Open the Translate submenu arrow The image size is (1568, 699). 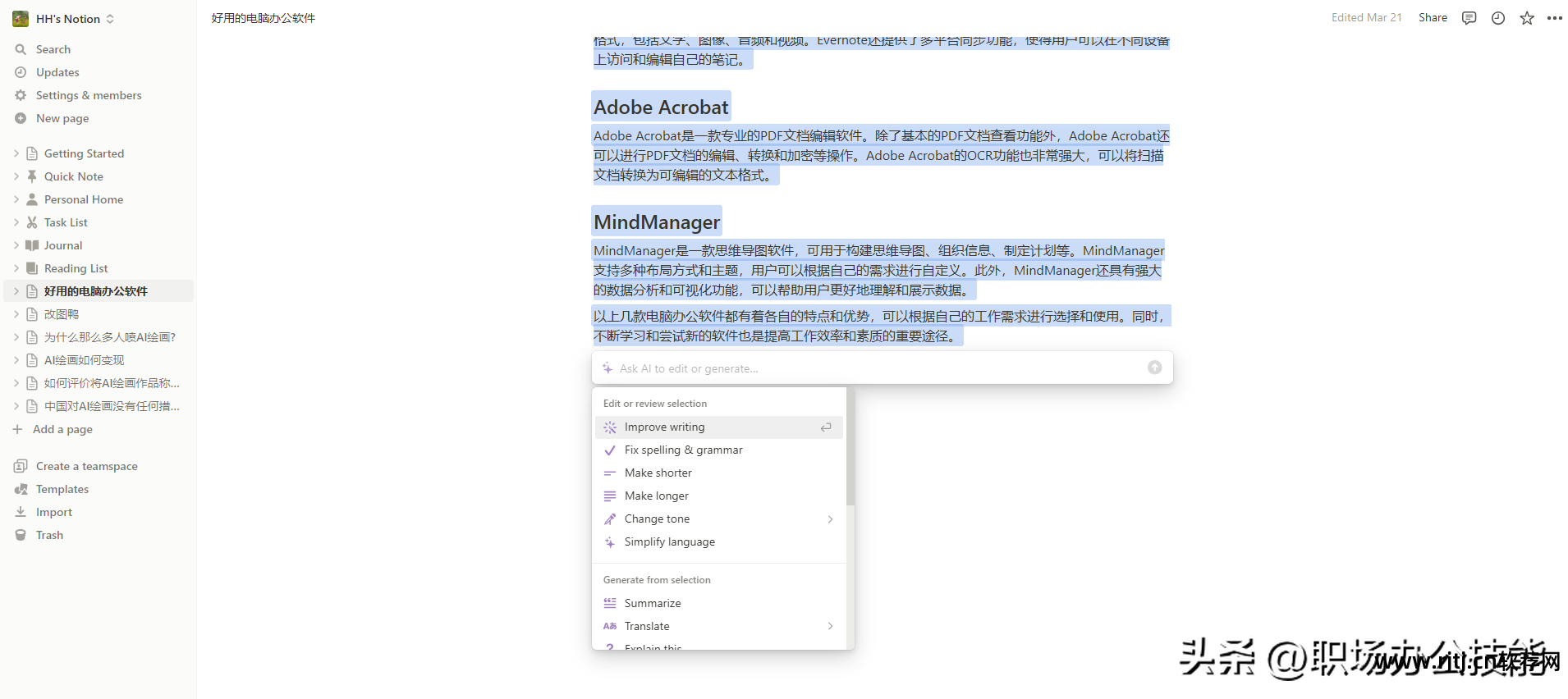click(x=830, y=626)
